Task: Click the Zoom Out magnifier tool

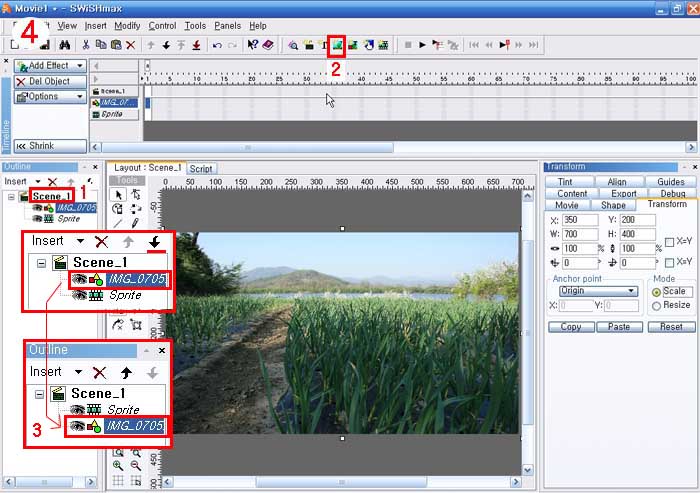Action: pyautogui.click(x=136, y=466)
